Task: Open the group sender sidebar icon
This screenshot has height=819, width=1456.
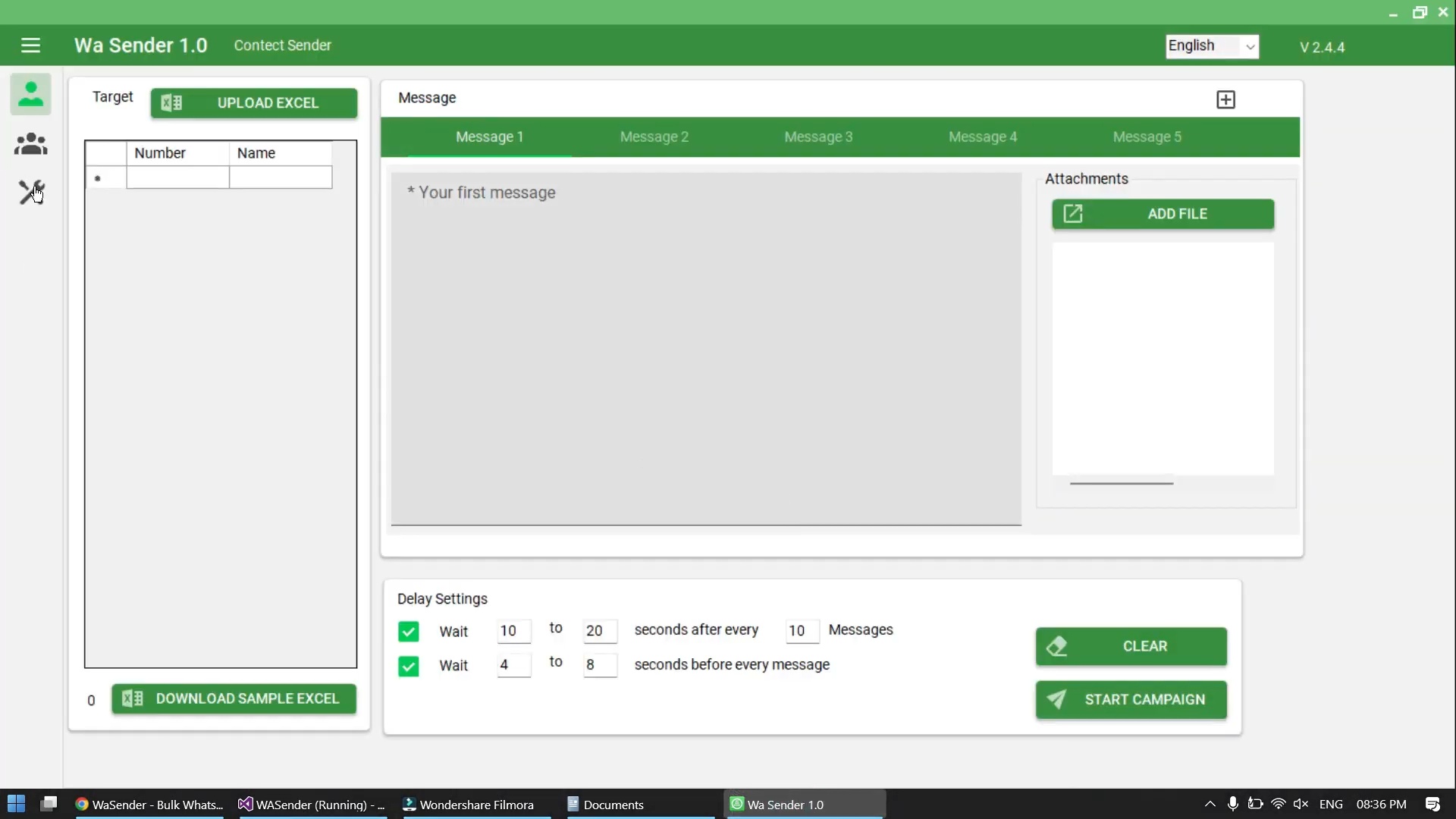Action: [x=30, y=144]
